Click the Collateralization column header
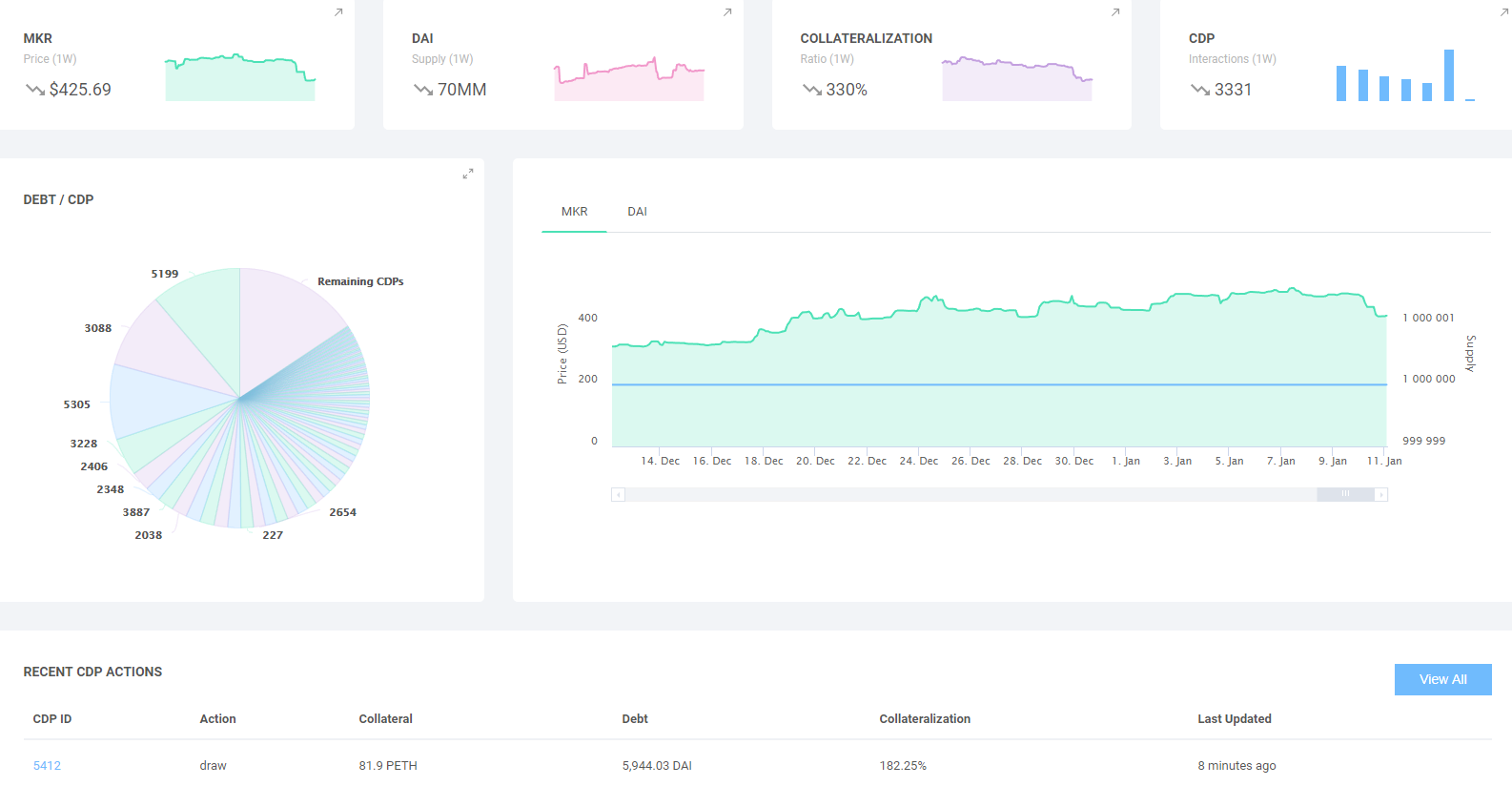 pos(925,719)
